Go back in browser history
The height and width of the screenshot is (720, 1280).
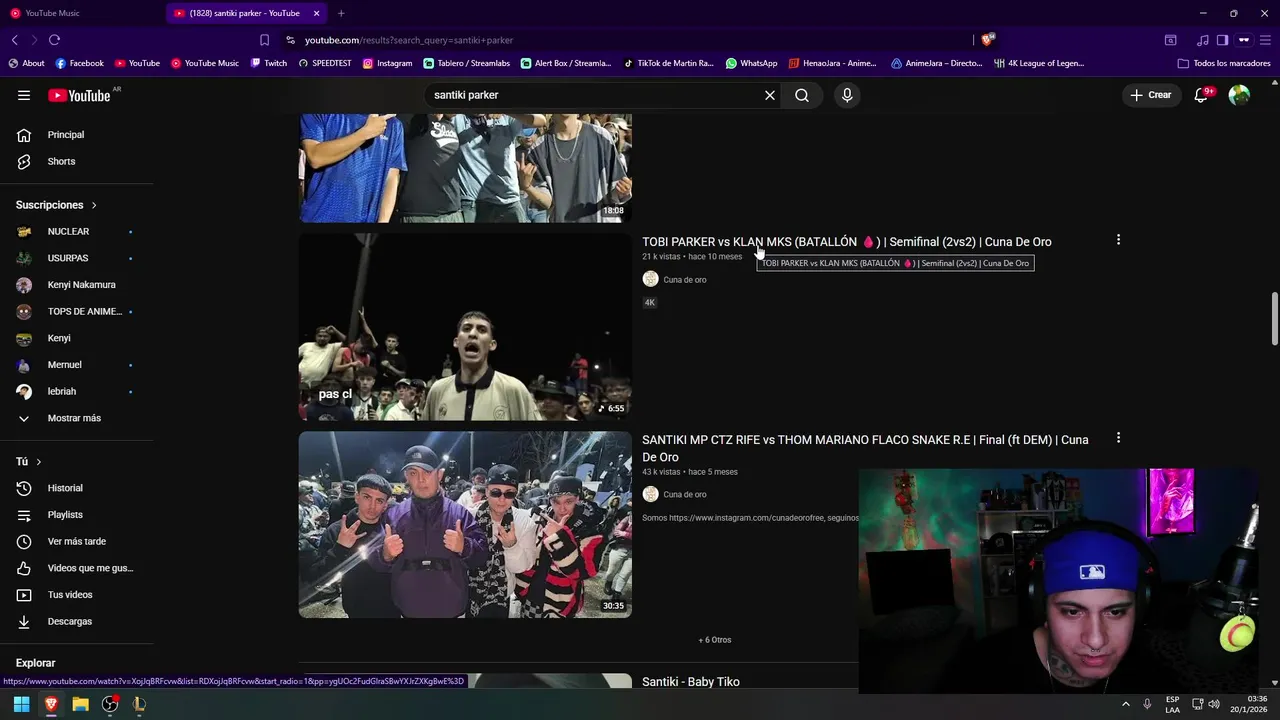tap(15, 40)
